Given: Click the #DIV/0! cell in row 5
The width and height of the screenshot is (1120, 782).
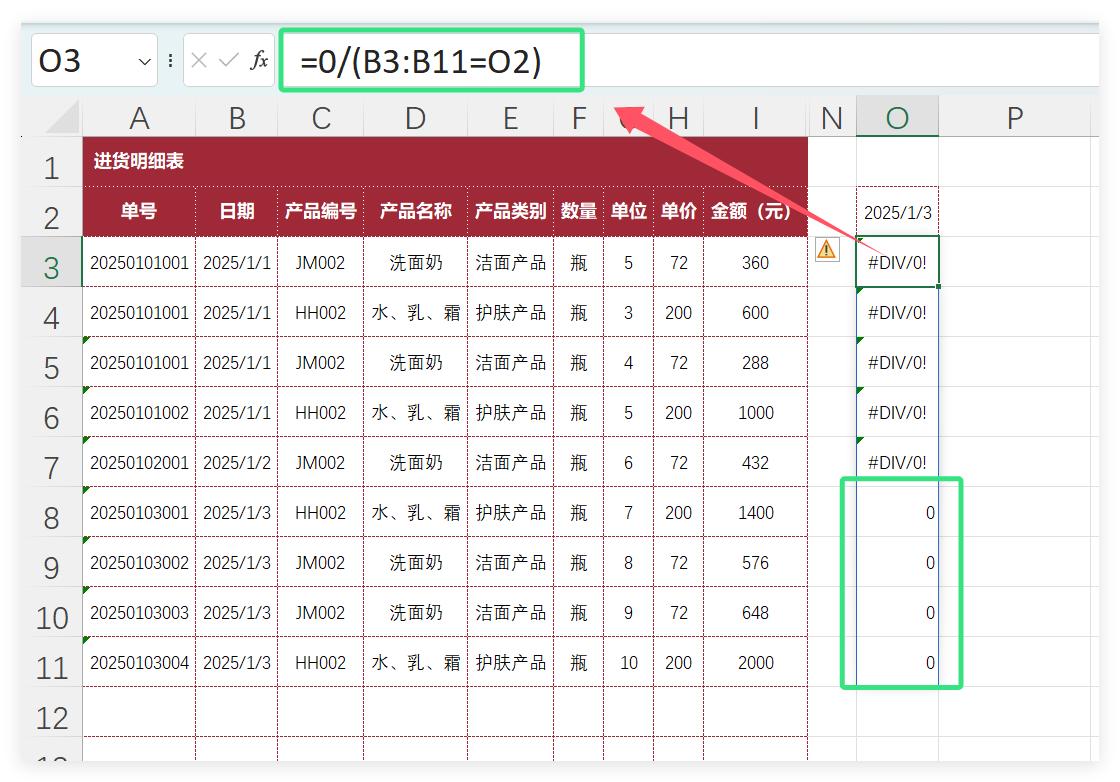Looking at the screenshot, I should click(897, 362).
